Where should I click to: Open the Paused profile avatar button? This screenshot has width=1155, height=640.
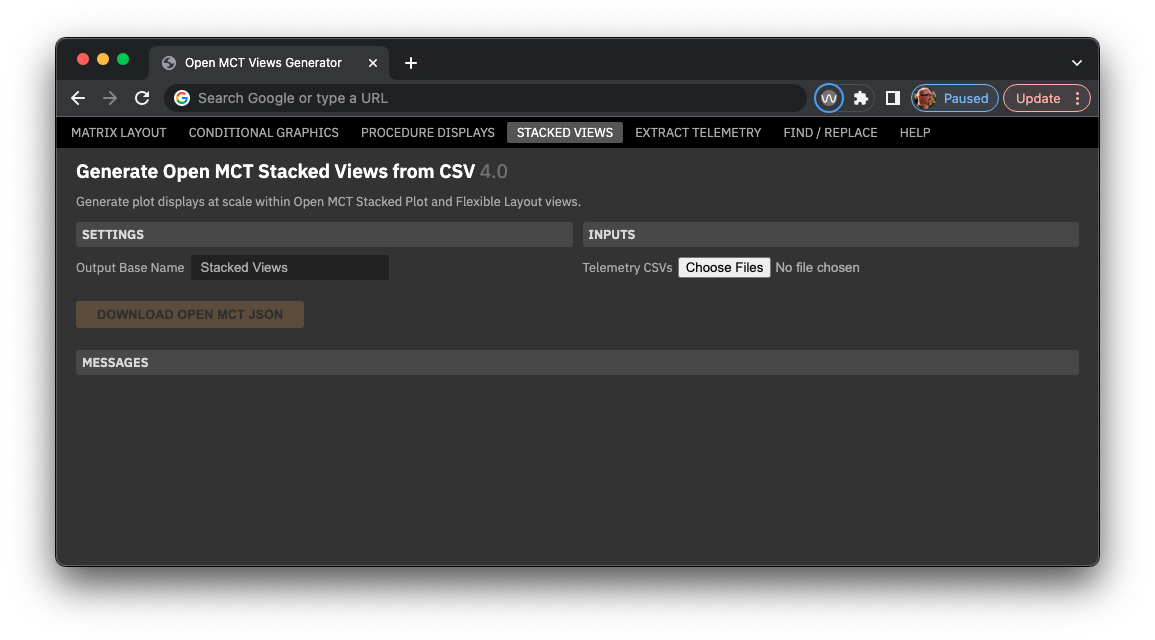tap(955, 98)
